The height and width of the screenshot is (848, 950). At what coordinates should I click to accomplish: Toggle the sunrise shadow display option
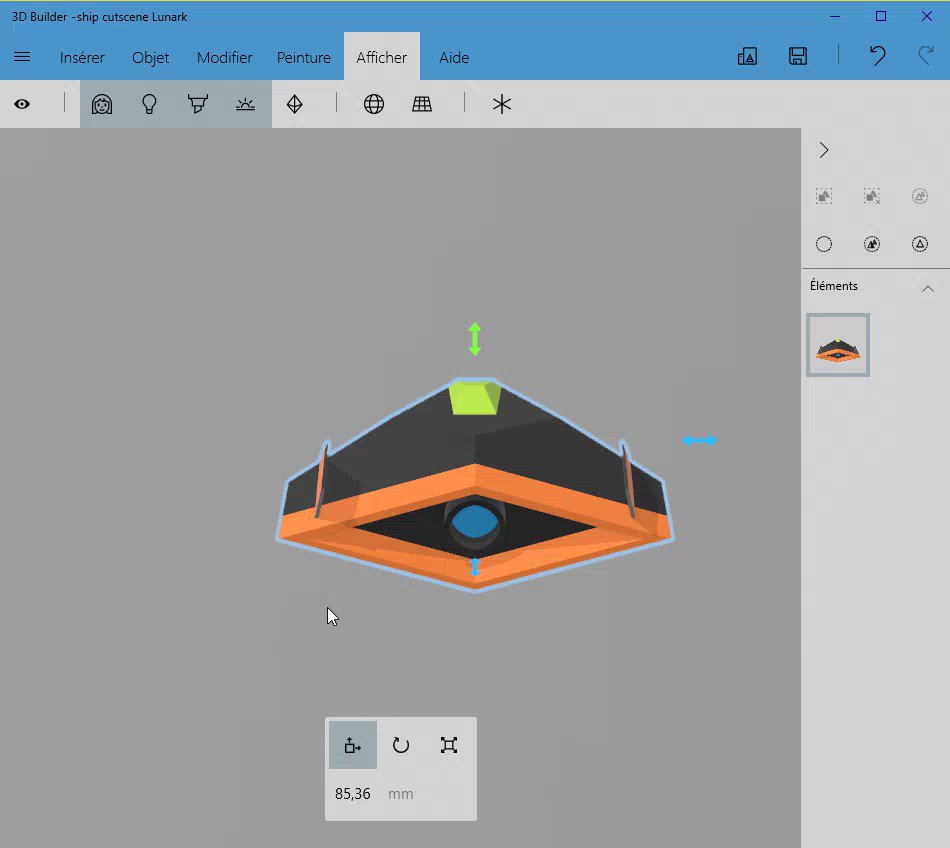[x=245, y=104]
